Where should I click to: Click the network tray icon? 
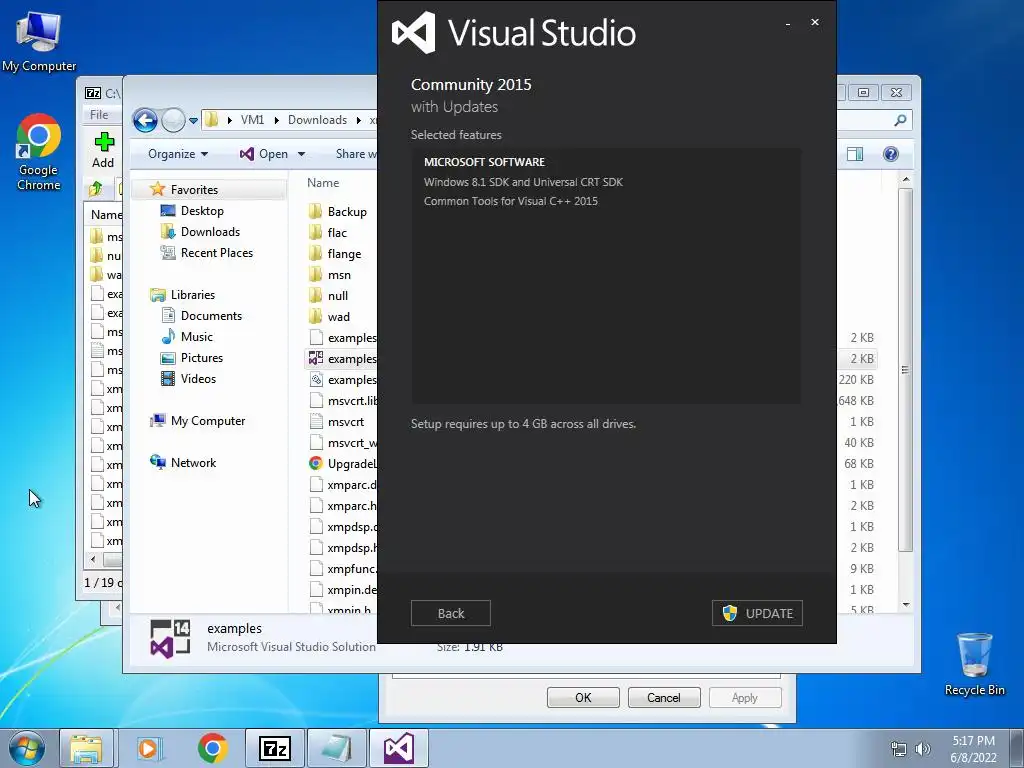tap(899, 749)
